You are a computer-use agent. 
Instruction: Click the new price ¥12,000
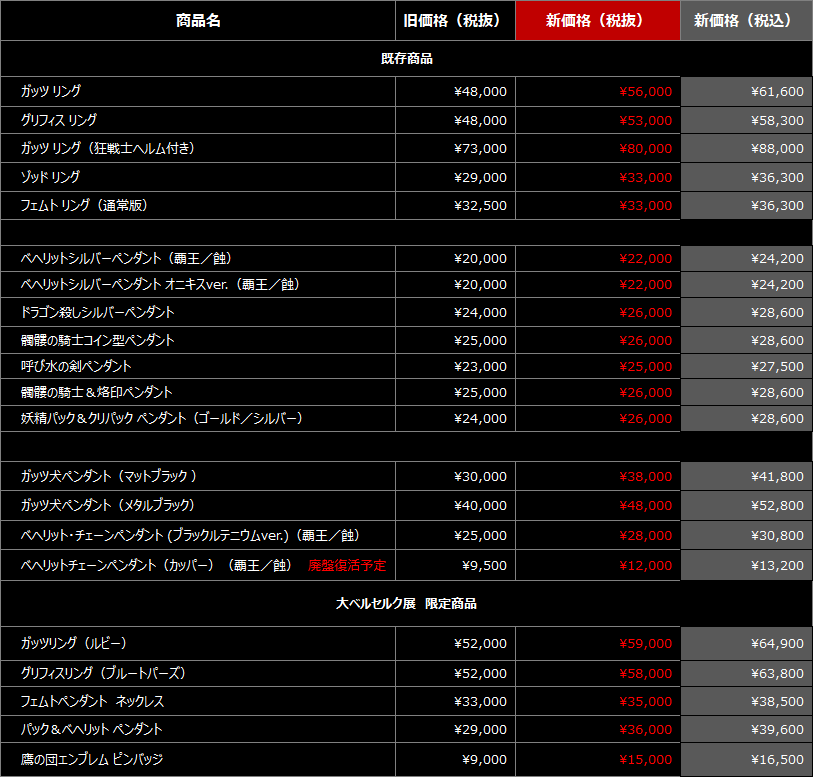645,566
